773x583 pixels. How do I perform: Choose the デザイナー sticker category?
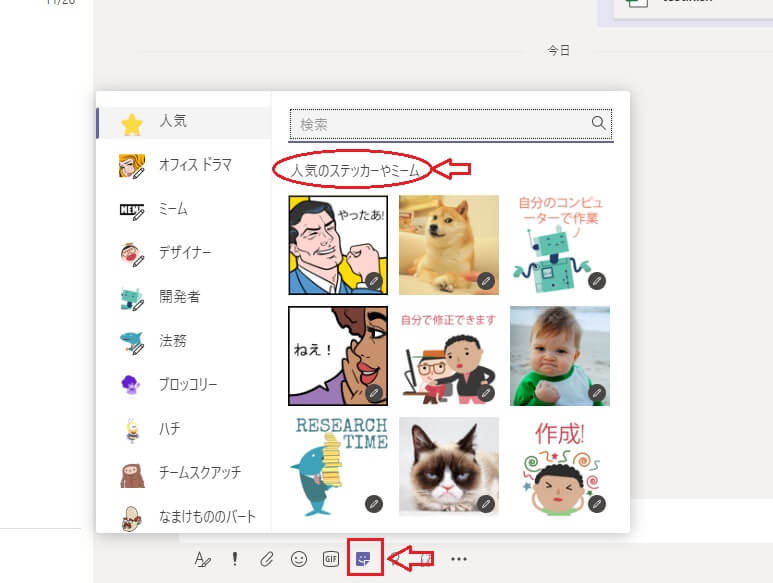185,253
